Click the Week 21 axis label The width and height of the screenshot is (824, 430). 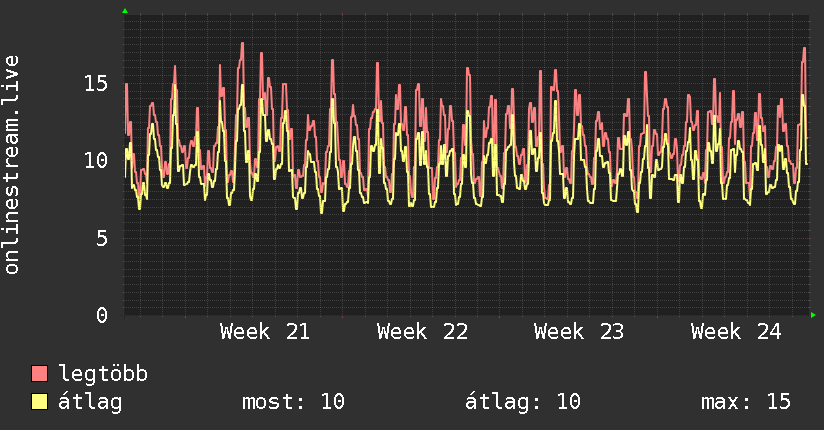tap(265, 332)
